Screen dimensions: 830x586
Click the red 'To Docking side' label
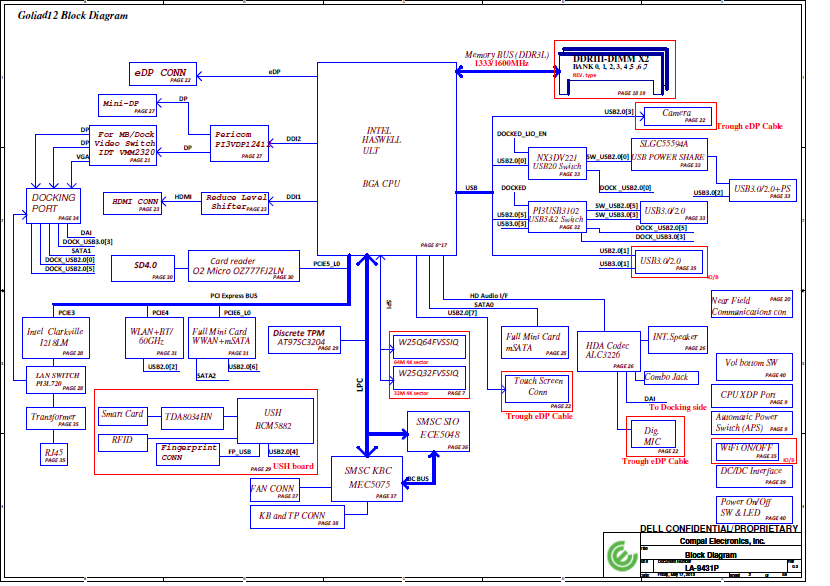click(x=678, y=407)
